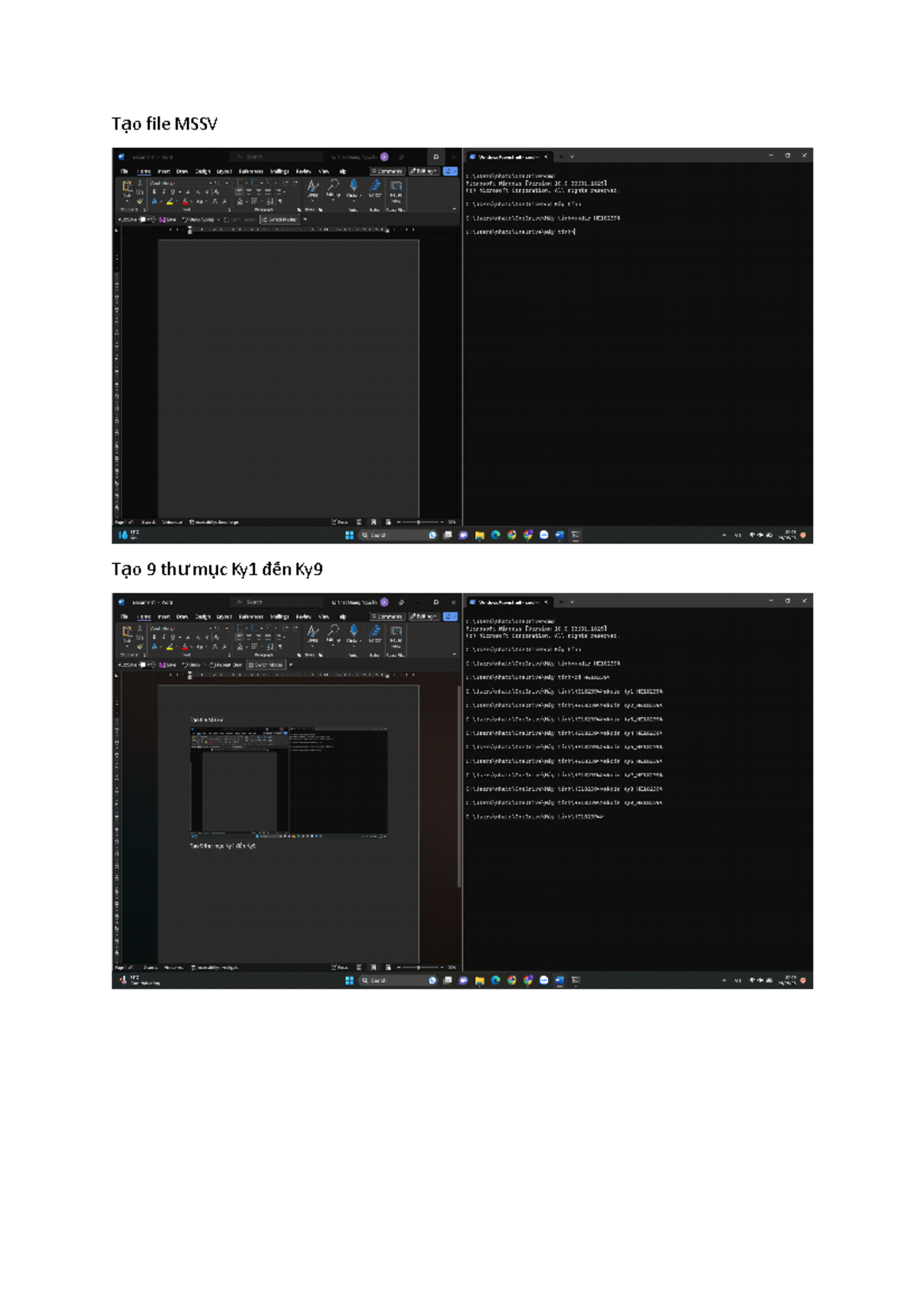The height and width of the screenshot is (1308, 924).
Task: Toggle AutoSave switch in the upper Word screenshot
Action: [x=144, y=220]
